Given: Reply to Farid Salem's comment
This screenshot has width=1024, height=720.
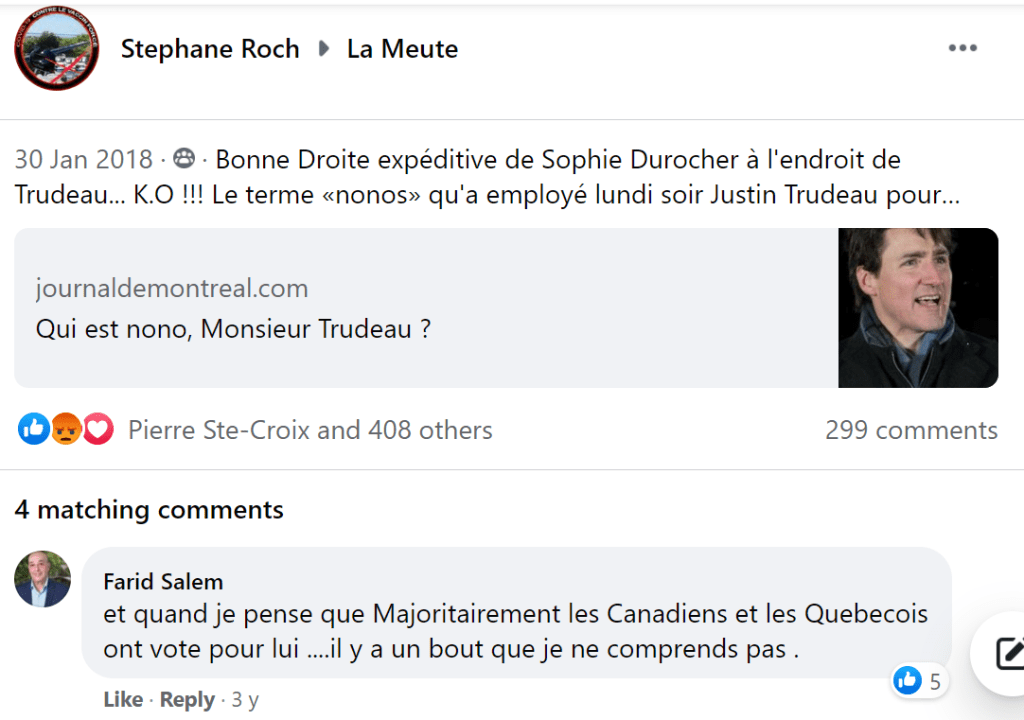Looking at the screenshot, I should 187,700.
